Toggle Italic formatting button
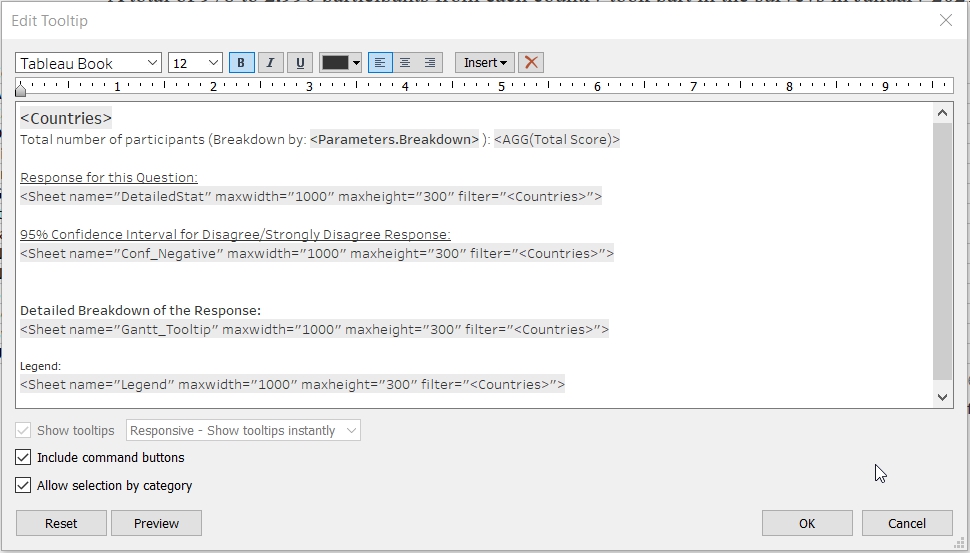Image resolution: width=970 pixels, height=553 pixels. (270, 63)
